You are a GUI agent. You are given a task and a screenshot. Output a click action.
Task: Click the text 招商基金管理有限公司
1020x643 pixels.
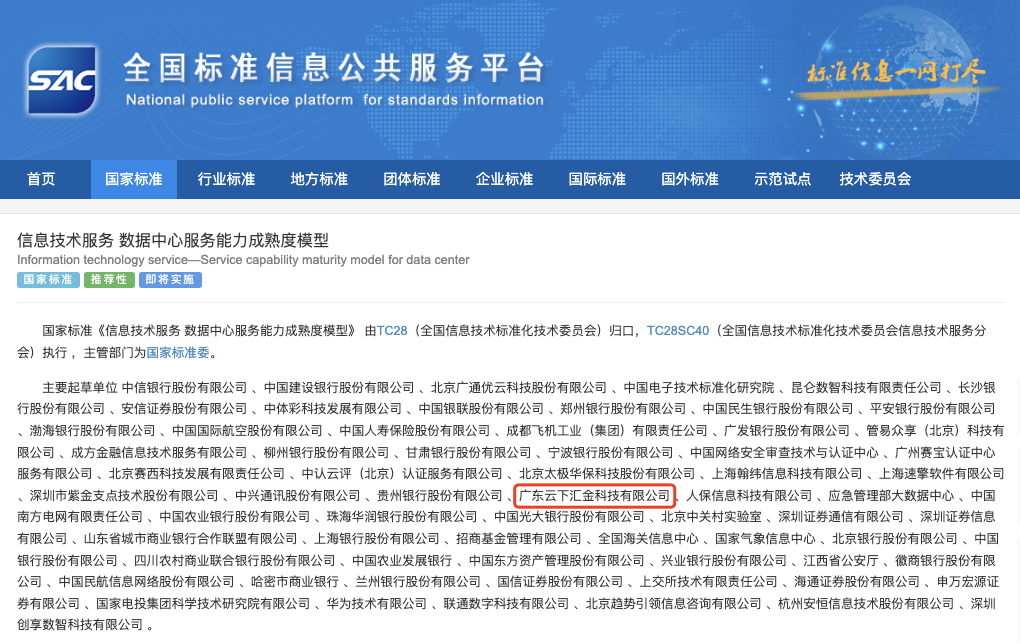point(518,539)
